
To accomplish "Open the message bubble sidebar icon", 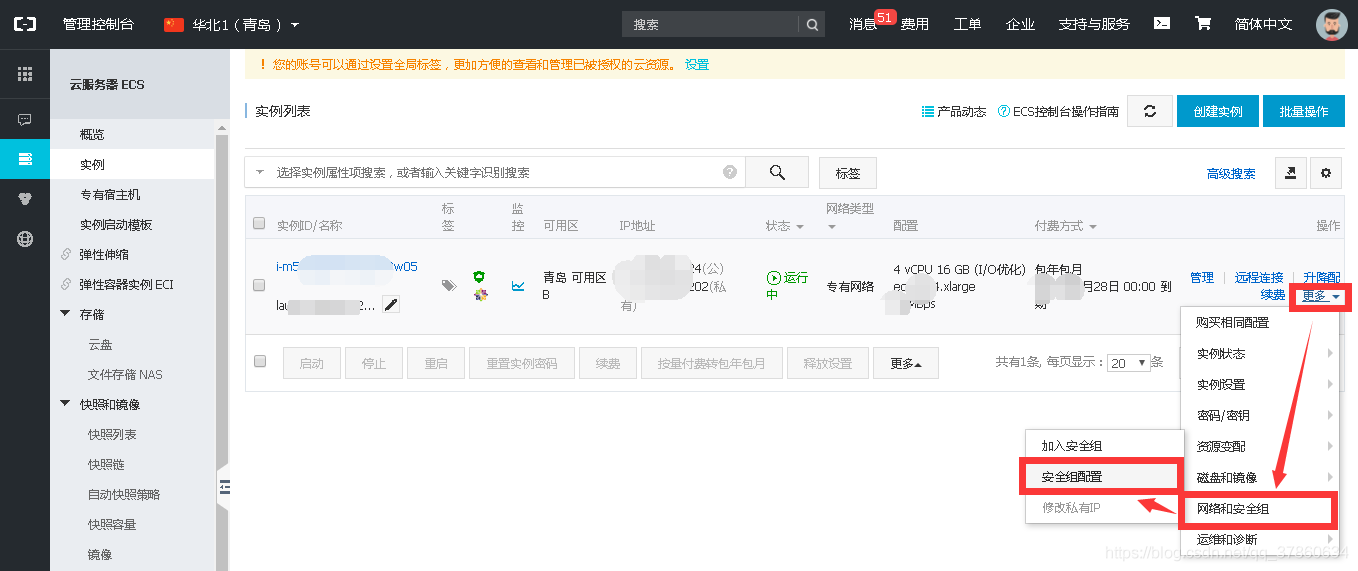I will pos(25,120).
